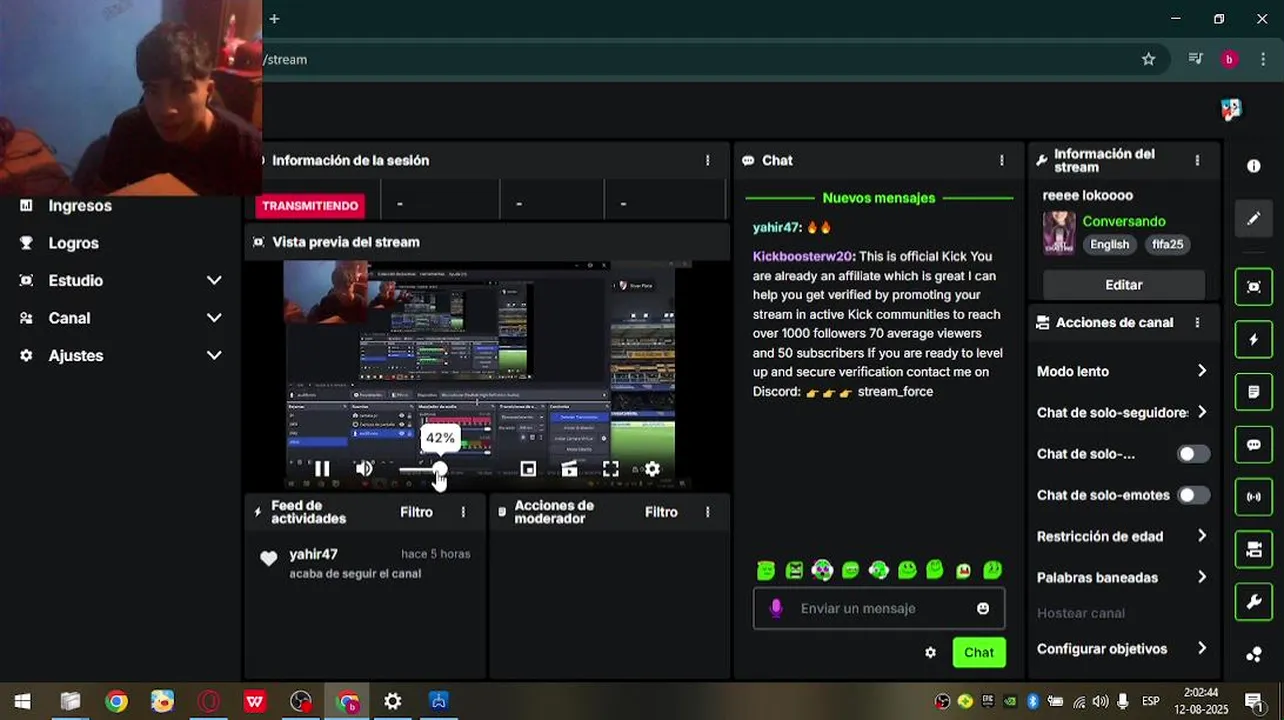Open picture-in-picture for stream preview
The height and width of the screenshot is (720, 1284).
[528, 468]
